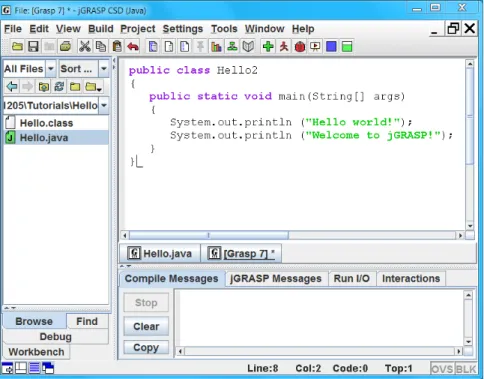Click the editor horizontal scrollbar thumb
This screenshot has height=379, width=484.
(209, 235)
